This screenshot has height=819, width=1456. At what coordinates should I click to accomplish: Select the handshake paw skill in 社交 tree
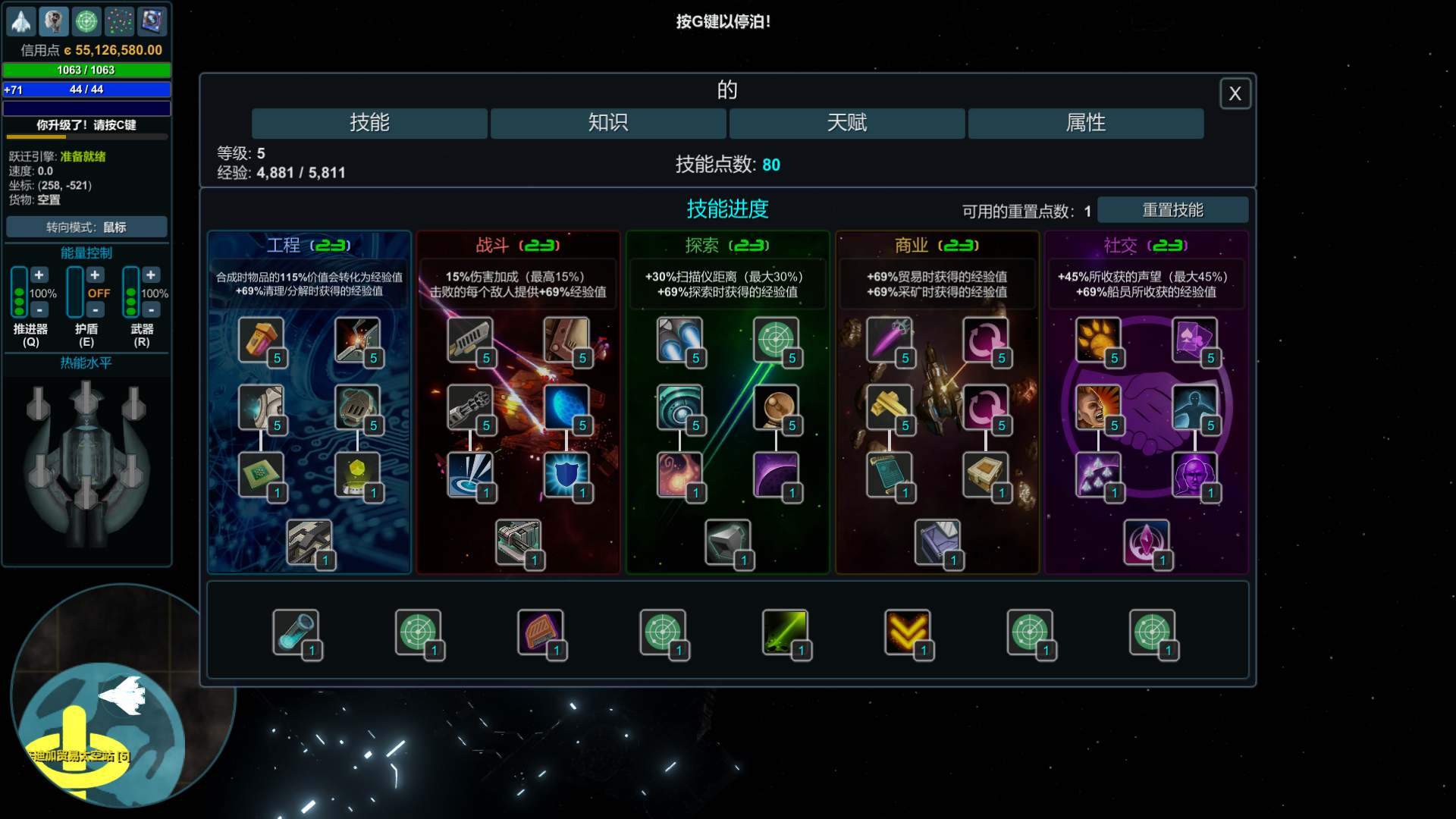pos(1097,340)
